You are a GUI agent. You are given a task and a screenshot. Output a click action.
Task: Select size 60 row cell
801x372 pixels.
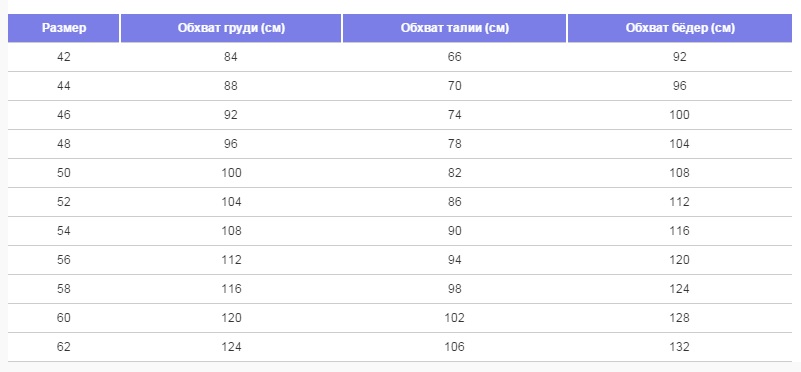click(64, 318)
